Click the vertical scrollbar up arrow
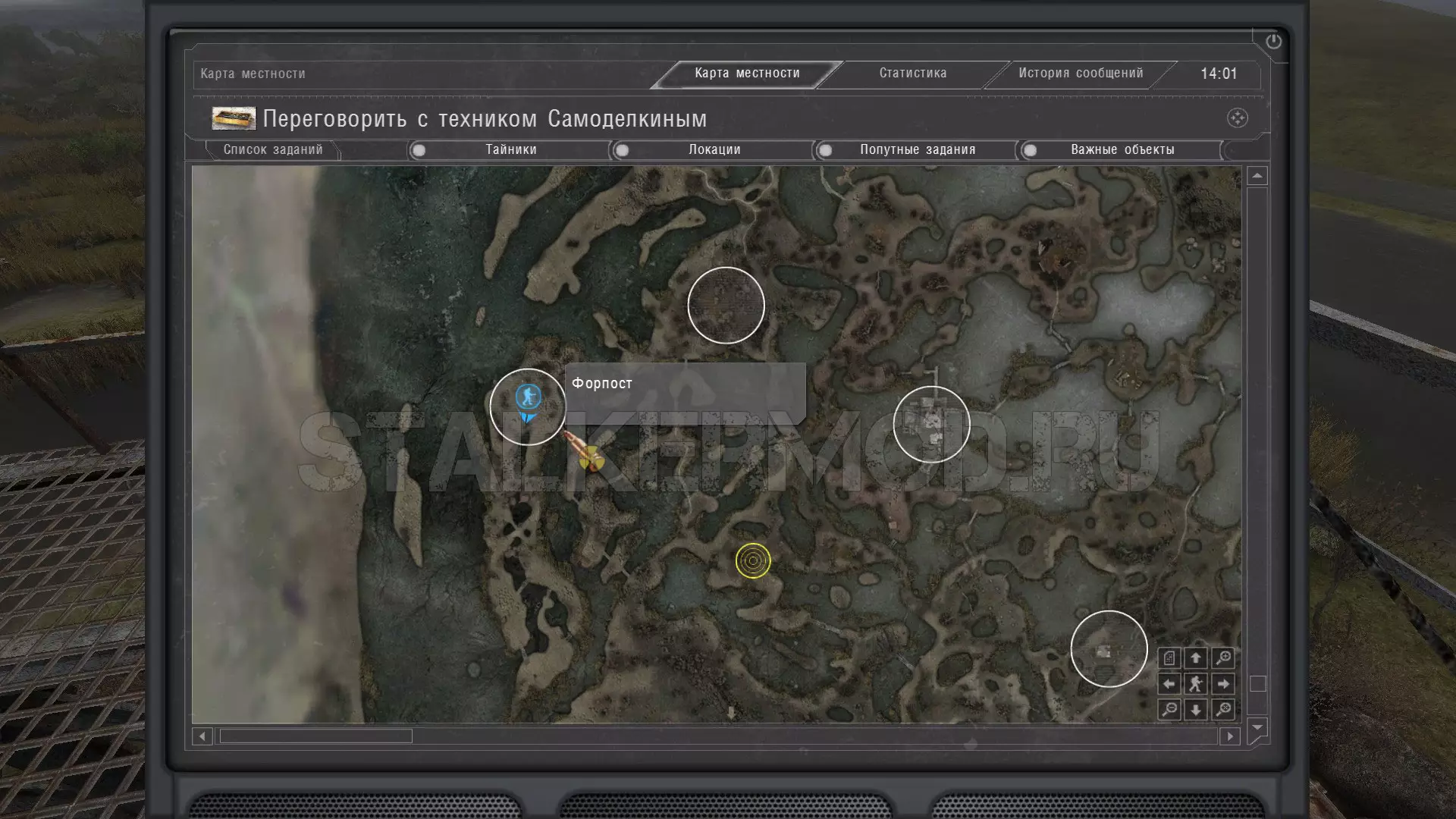Viewport: 1456px width, 819px height. (x=1257, y=176)
